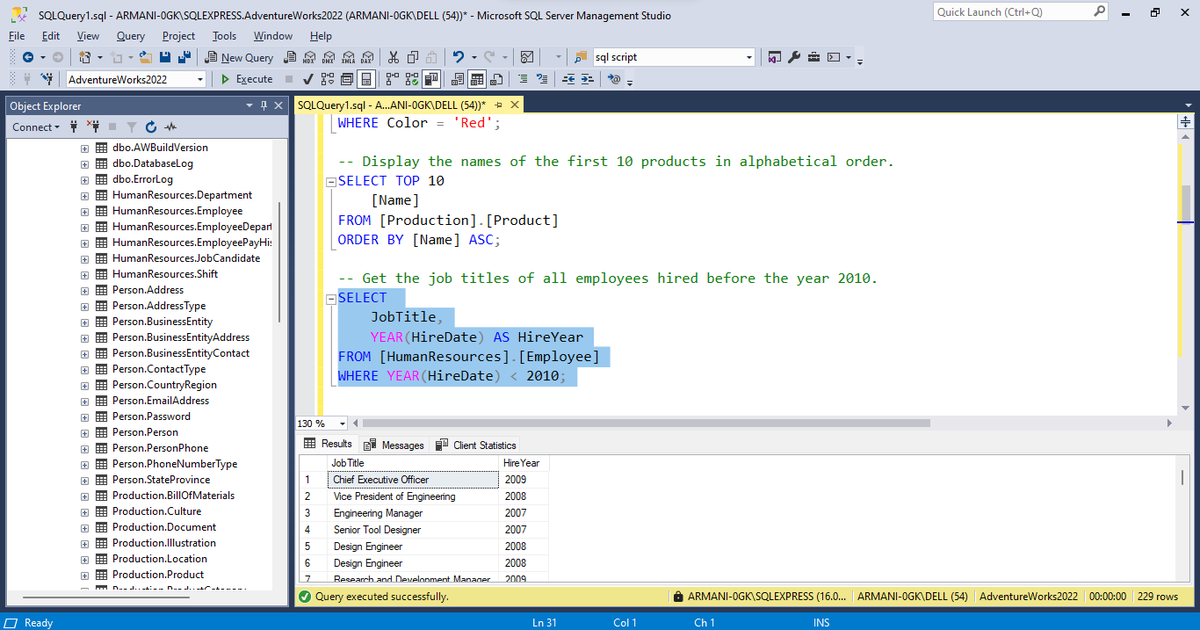The height and width of the screenshot is (630, 1200).
Task: Click the Navigate Backward arrow icon
Action: click(x=28, y=58)
